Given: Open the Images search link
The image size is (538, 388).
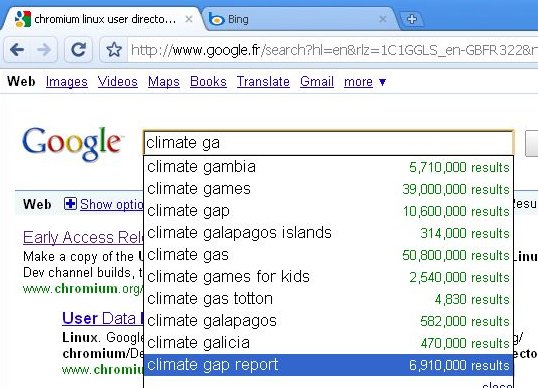Looking at the screenshot, I should point(67,82).
